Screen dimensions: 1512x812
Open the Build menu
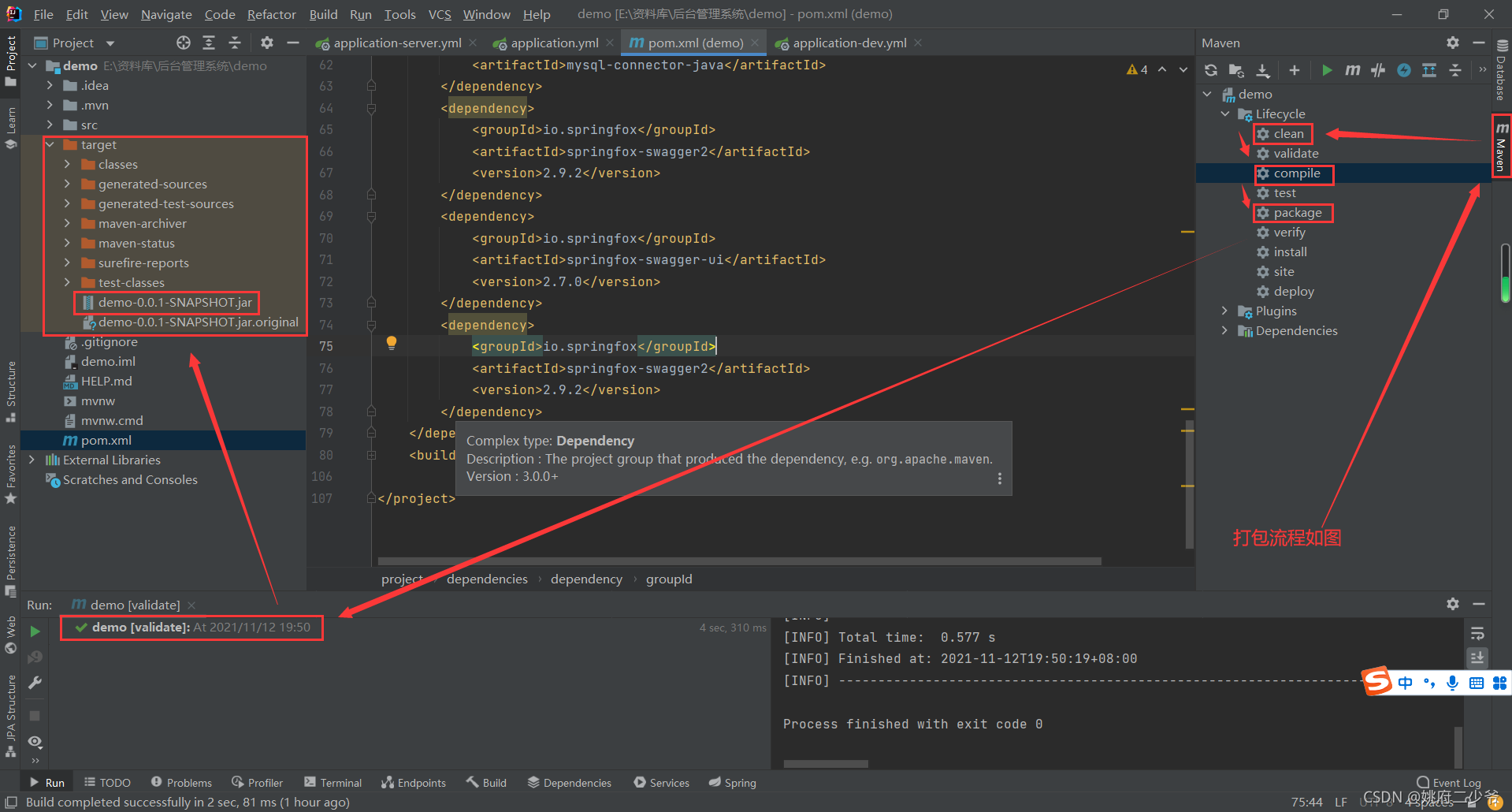click(x=323, y=14)
